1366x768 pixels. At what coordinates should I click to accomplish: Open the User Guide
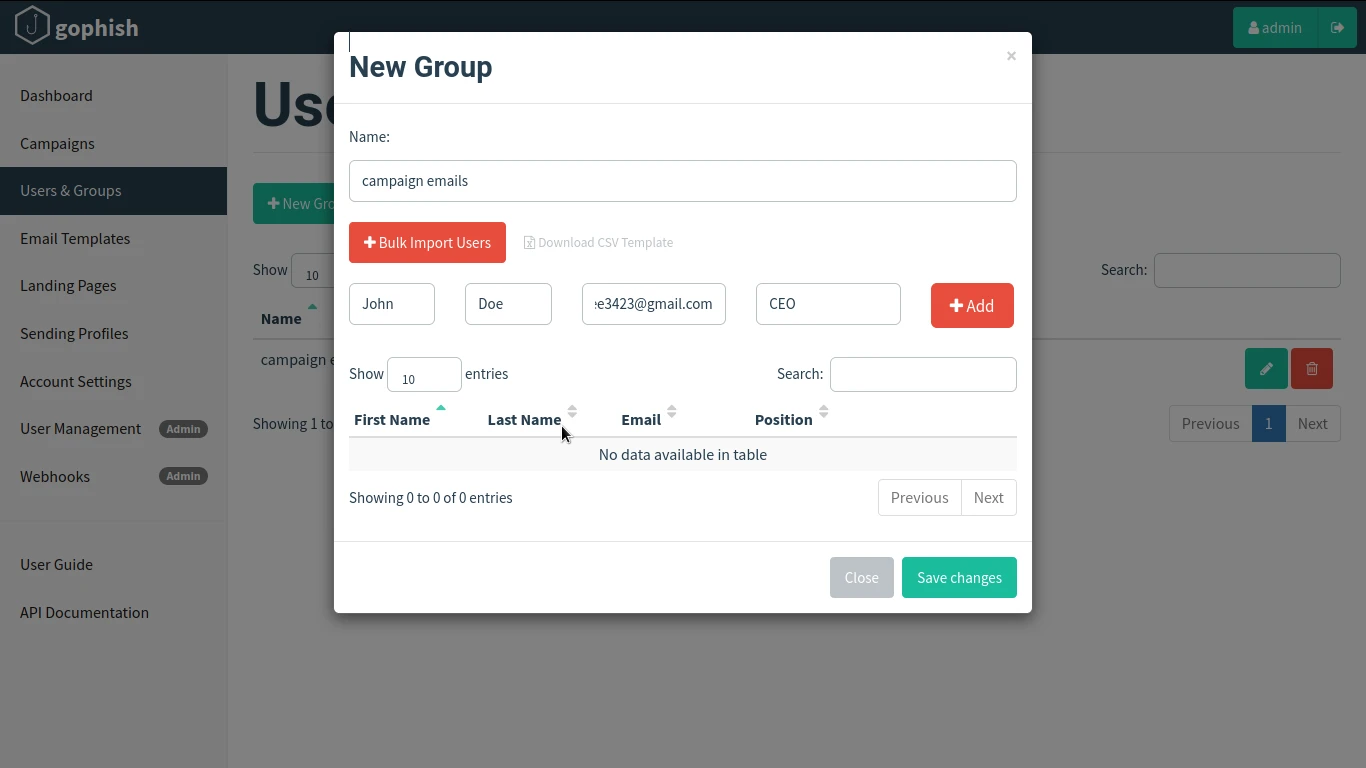(x=57, y=564)
